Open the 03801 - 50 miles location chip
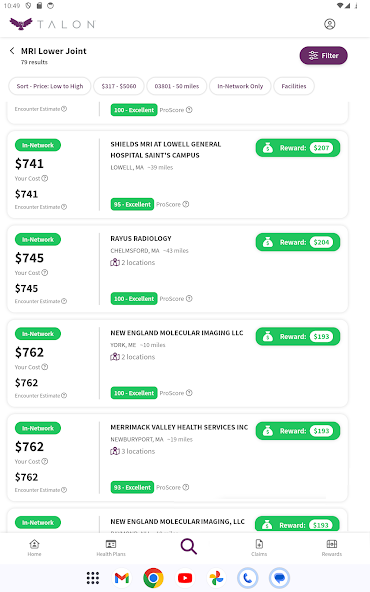The width and height of the screenshot is (370, 592). click(x=177, y=86)
